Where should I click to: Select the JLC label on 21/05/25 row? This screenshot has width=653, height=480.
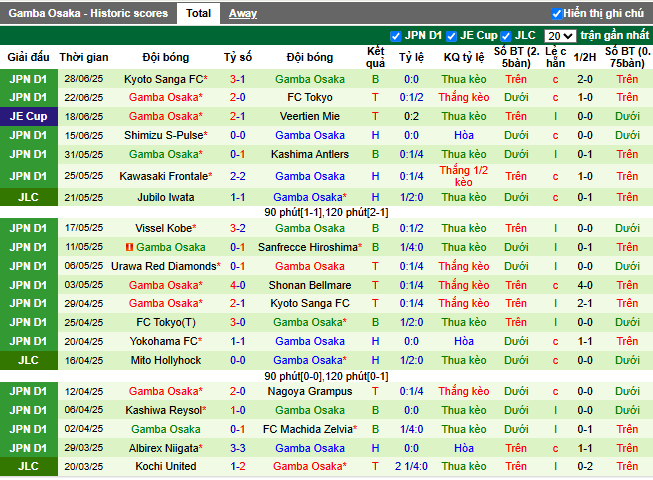pyautogui.click(x=29, y=197)
